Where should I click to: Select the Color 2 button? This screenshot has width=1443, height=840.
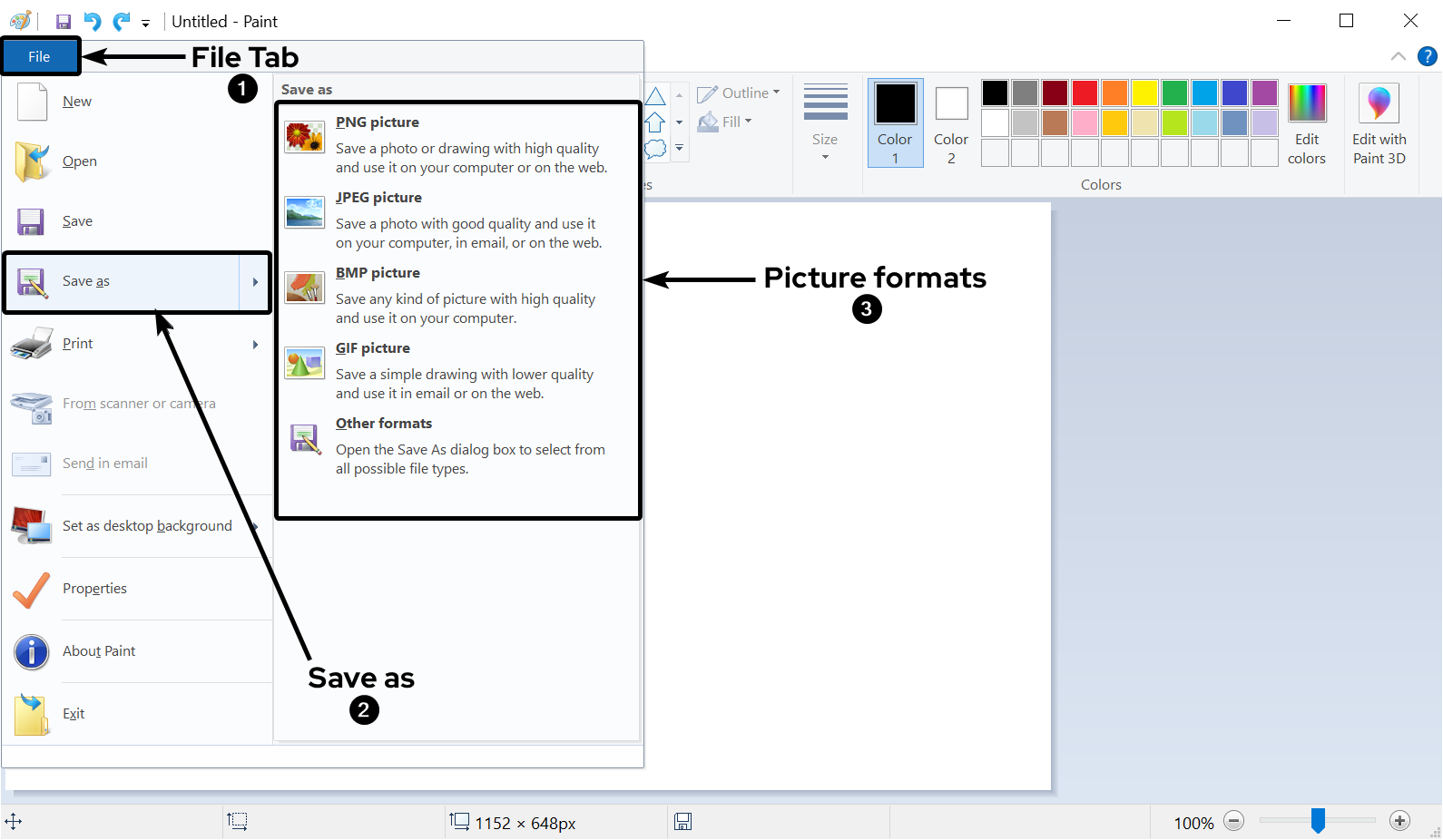tap(951, 123)
